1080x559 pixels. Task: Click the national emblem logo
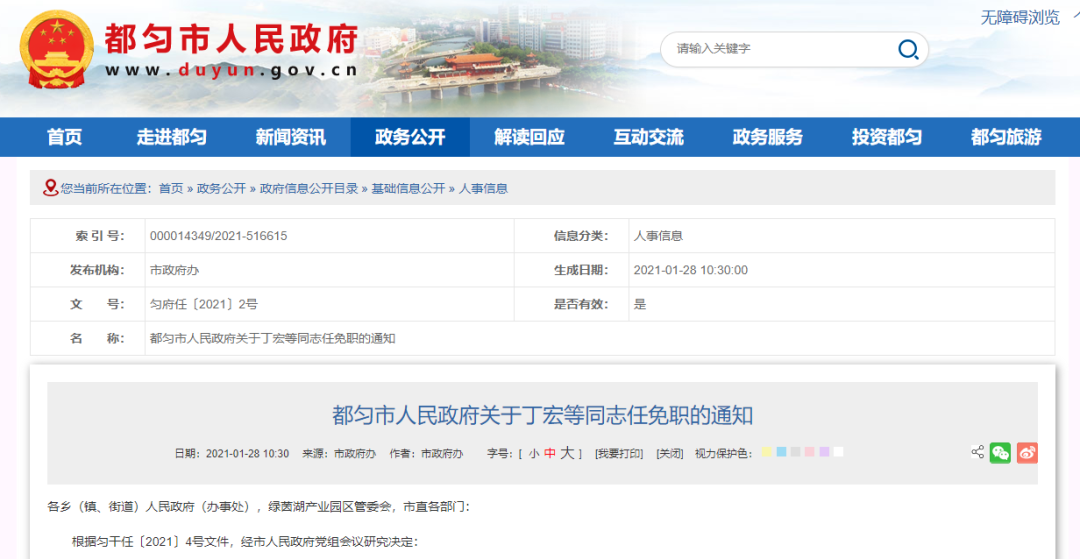click(x=56, y=50)
